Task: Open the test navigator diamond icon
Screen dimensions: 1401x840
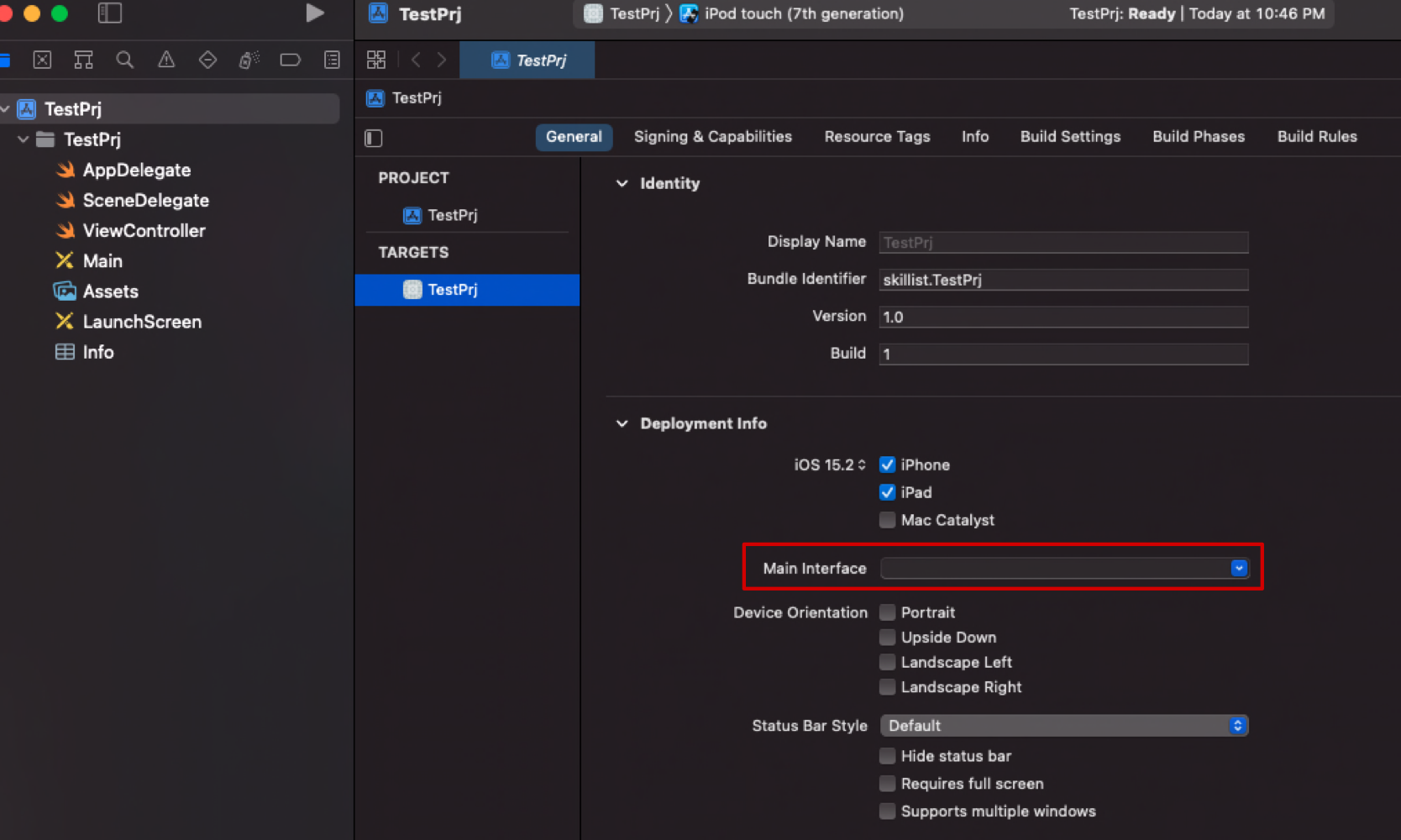Action: pyautogui.click(x=207, y=60)
